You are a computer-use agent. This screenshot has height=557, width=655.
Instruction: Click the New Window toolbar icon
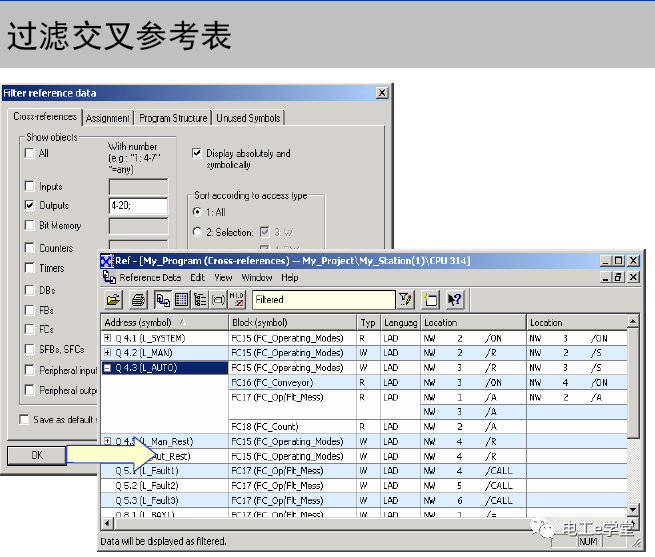[x=430, y=300]
